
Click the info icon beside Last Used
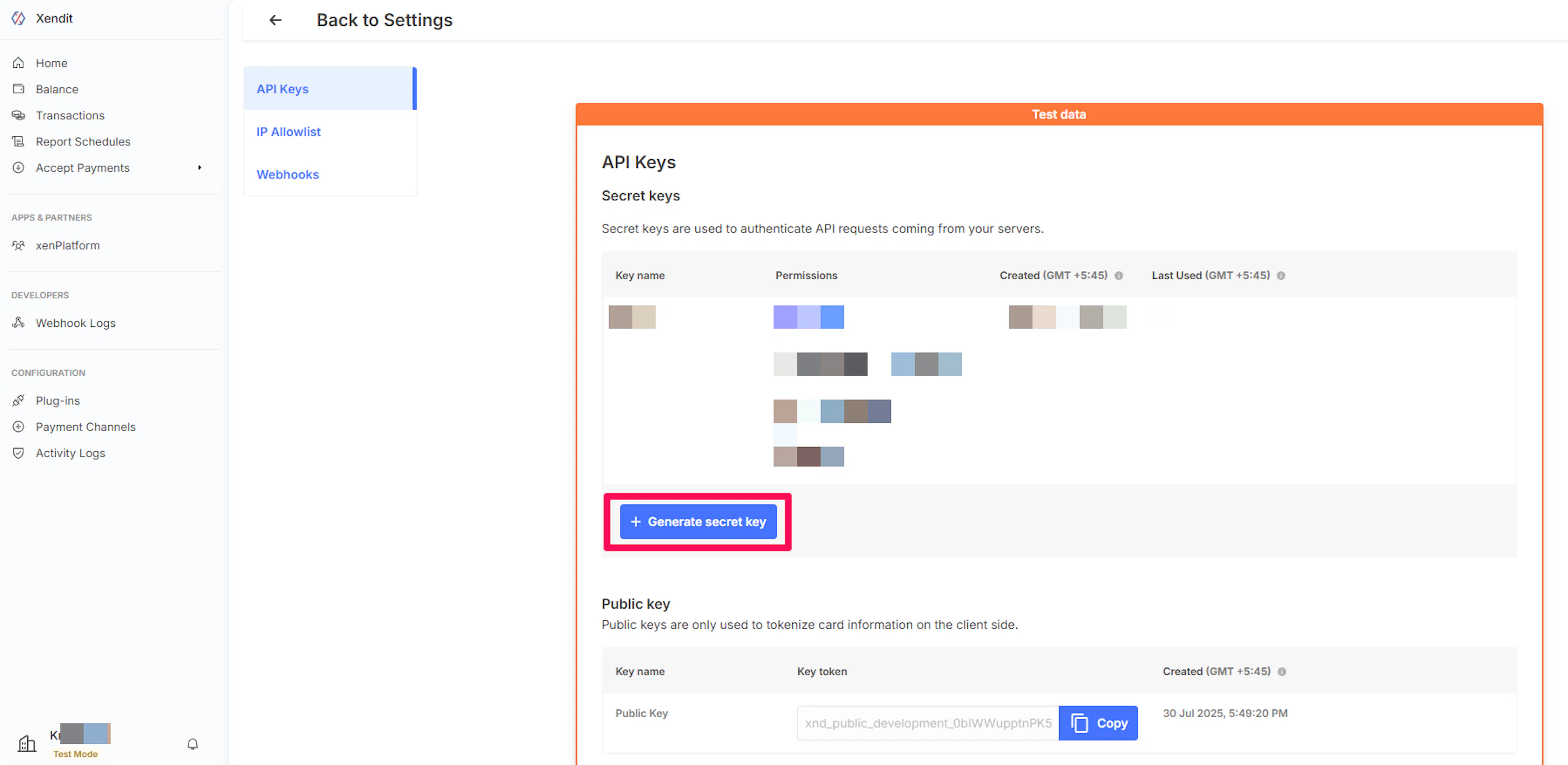[x=1281, y=275]
